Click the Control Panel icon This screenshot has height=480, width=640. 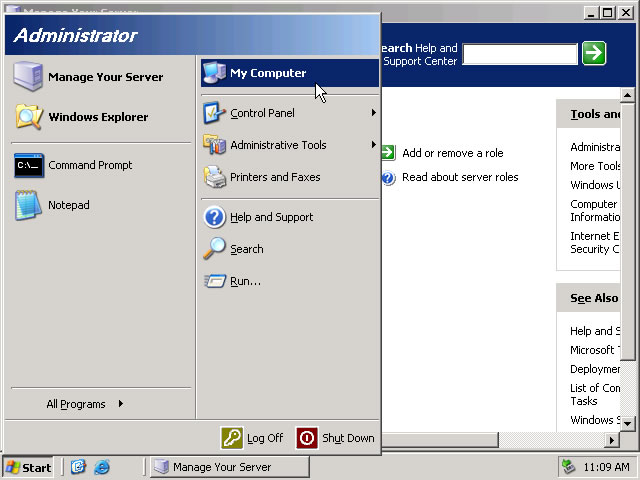tap(214, 113)
